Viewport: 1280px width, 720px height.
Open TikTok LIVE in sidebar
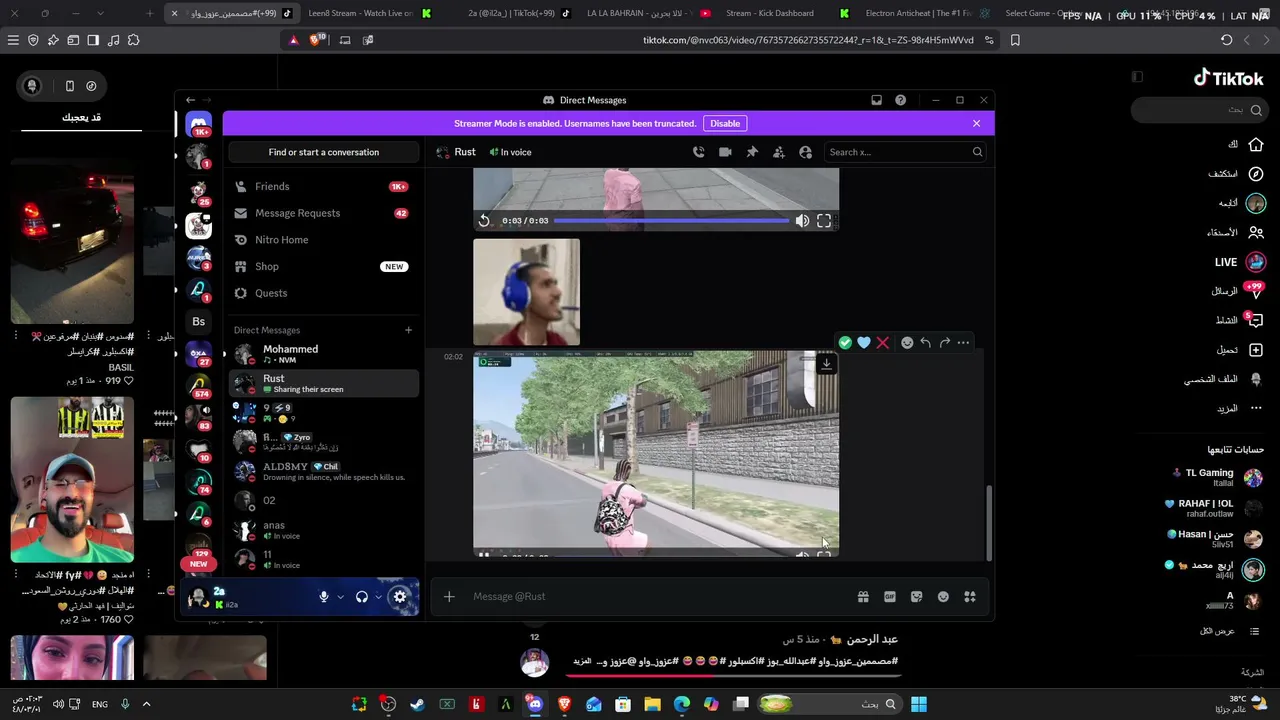point(1240,262)
